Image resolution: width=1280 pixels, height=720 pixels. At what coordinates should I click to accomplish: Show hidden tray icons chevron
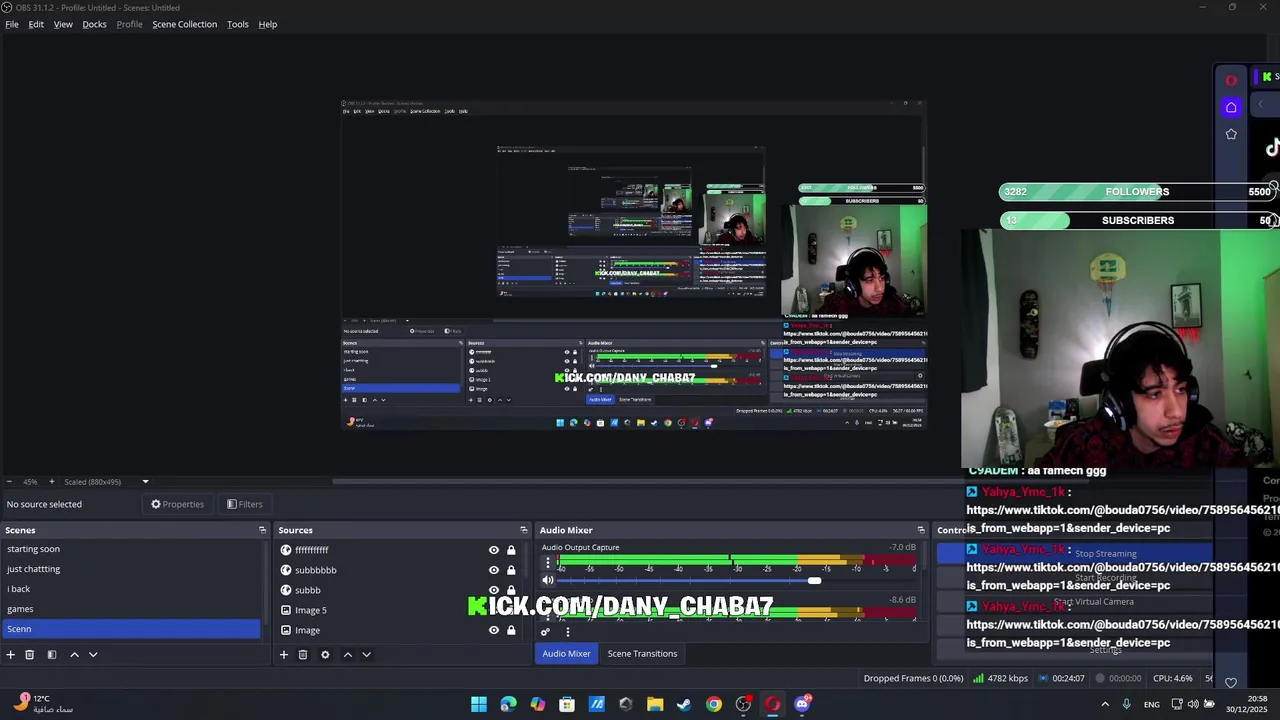point(1105,704)
